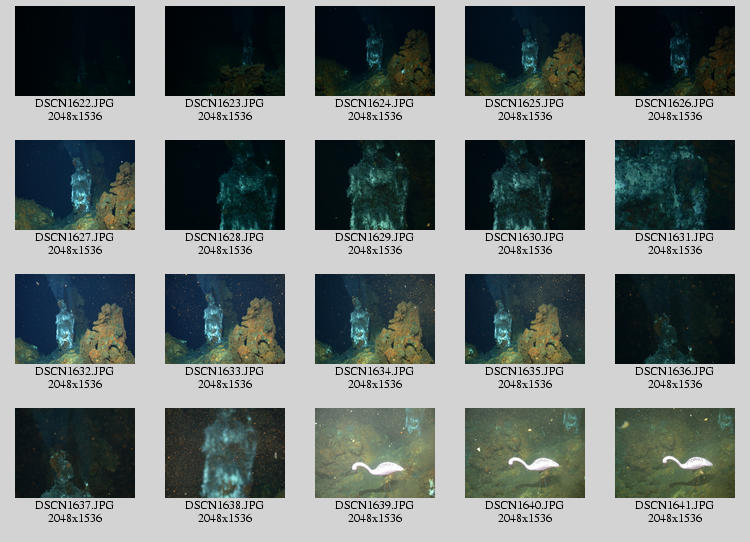Screen dimensions: 750x542
Task: Select the DSCN1623.JPG image thumbnail
Action: point(225,51)
